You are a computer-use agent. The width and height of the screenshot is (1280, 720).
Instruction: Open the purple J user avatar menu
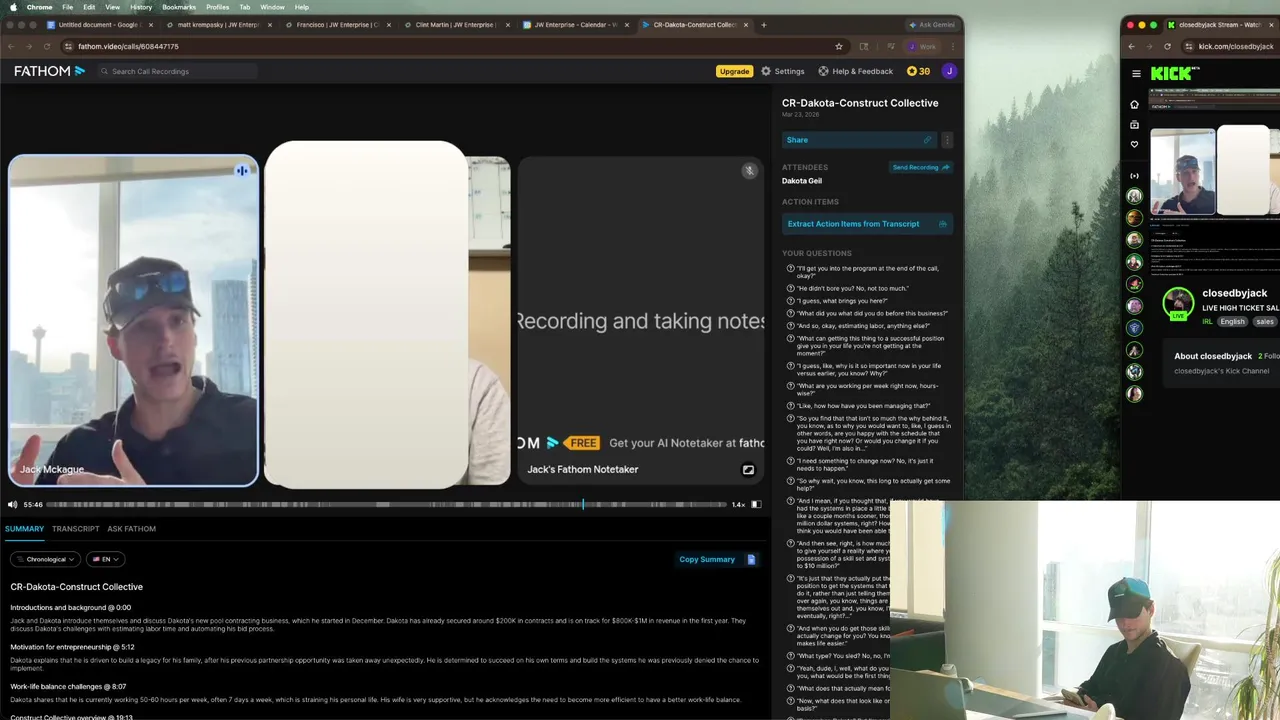point(949,71)
